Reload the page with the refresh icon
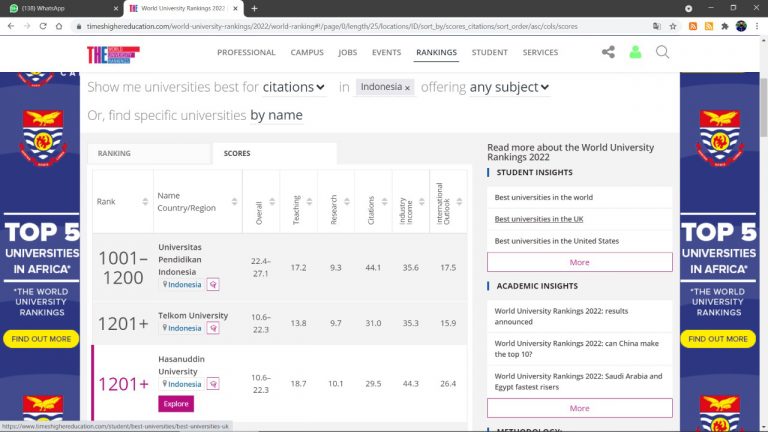Viewport: 768px width, 432px height. point(43,26)
